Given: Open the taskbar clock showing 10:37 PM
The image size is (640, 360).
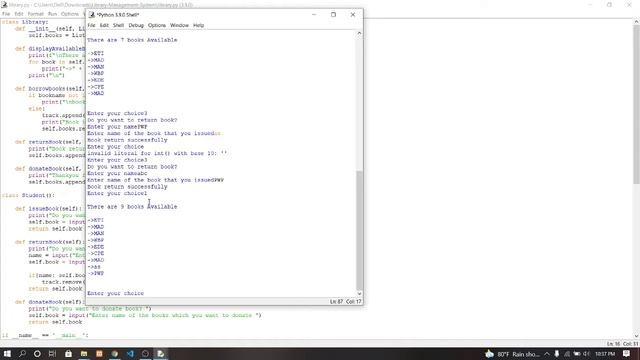Looking at the screenshot, I should coord(605,354).
